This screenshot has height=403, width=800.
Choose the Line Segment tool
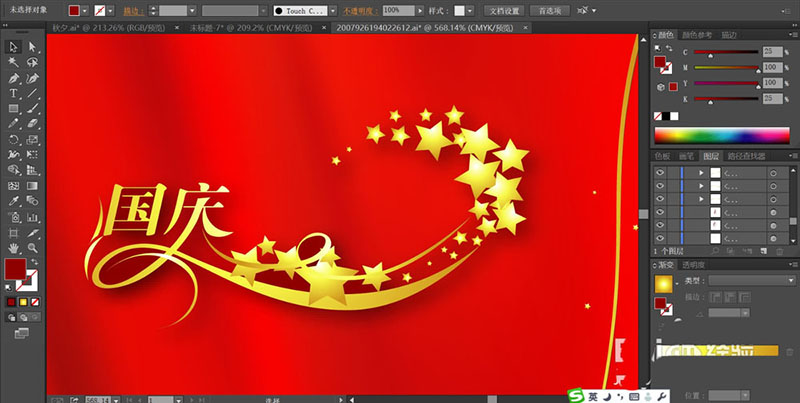pyautogui.click(x=32, y=93)
